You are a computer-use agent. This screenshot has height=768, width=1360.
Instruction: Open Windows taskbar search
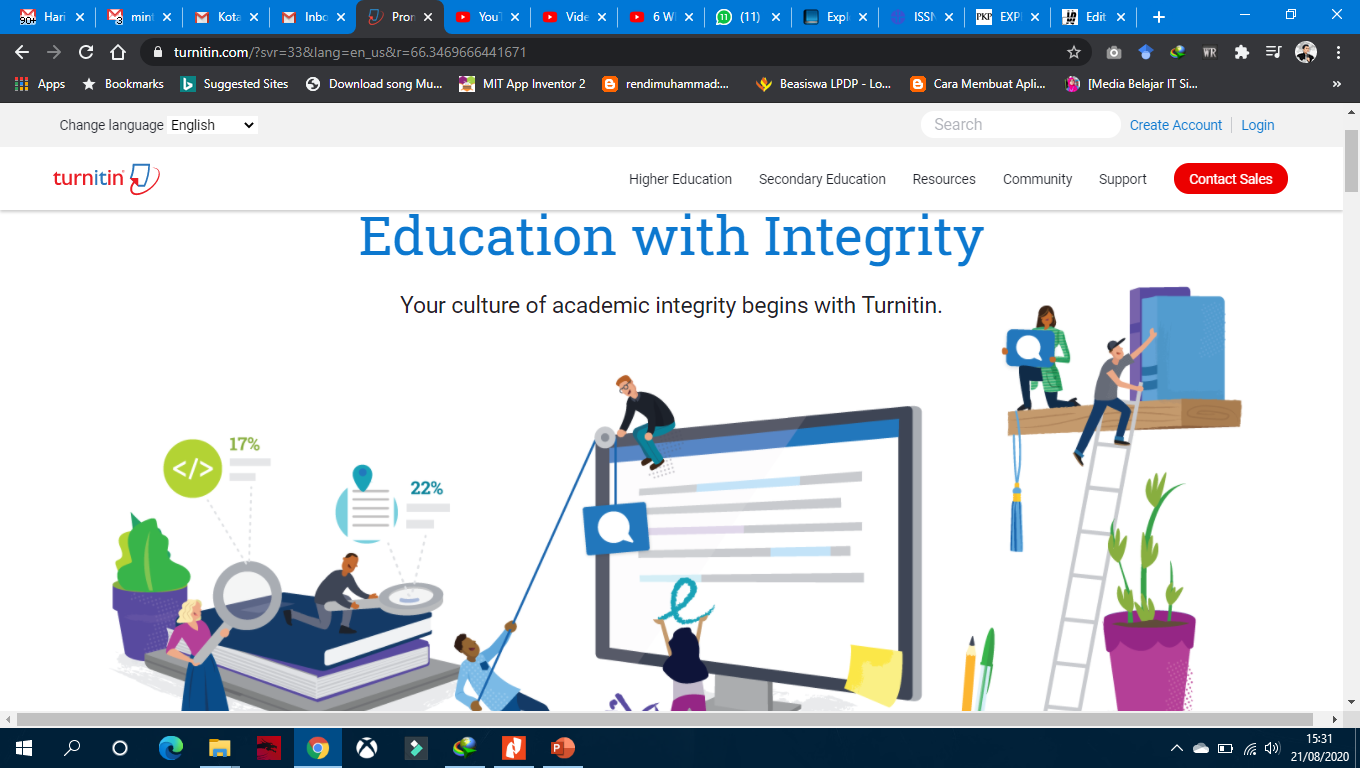(72, 747)
